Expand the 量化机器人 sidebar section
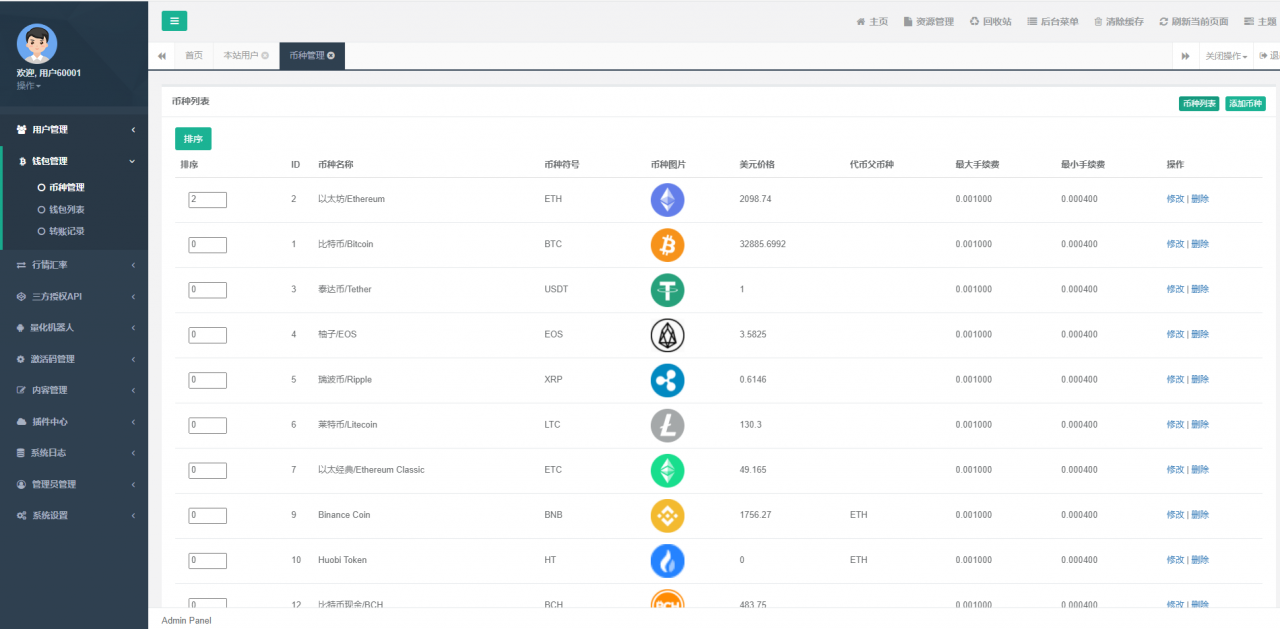The height and width of the screenshot is (629, 1280). tap(74, 327)
